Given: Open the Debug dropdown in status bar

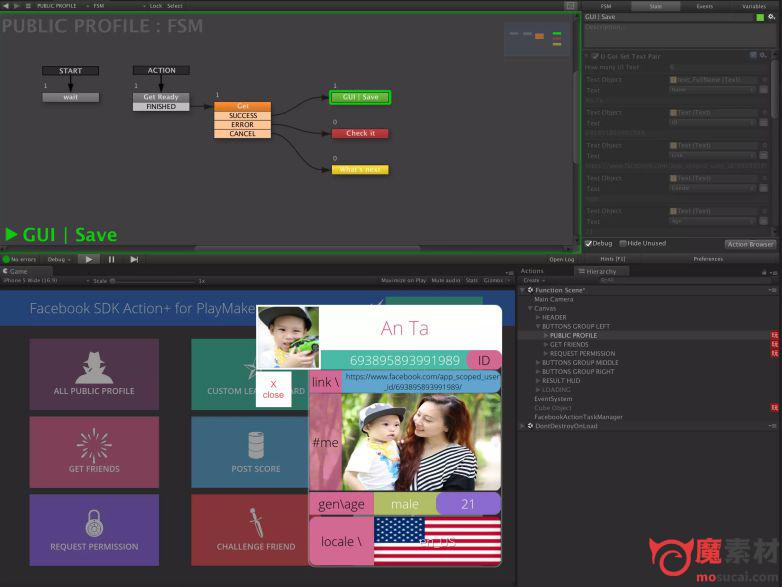Looking at the screenshot, I should 59,259.
